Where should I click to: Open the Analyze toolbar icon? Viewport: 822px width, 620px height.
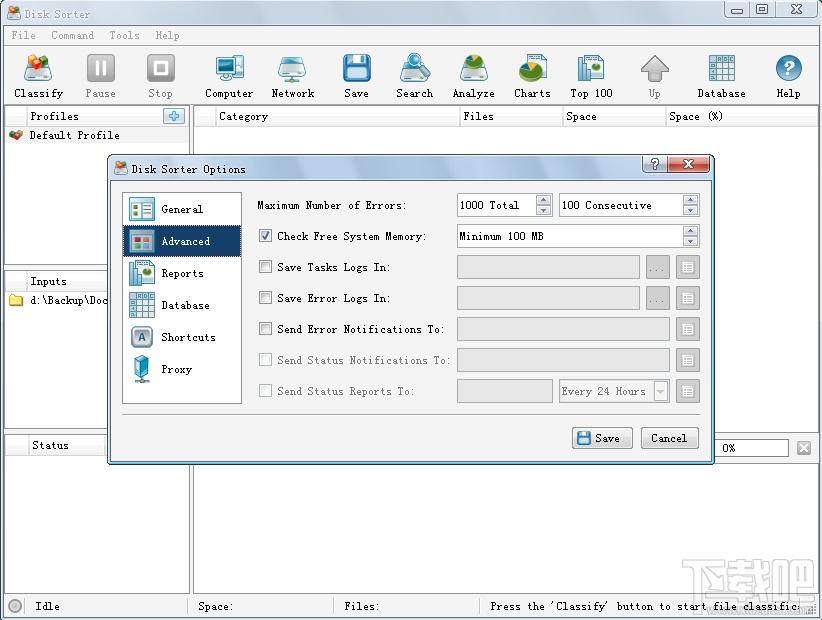[473, 77]
